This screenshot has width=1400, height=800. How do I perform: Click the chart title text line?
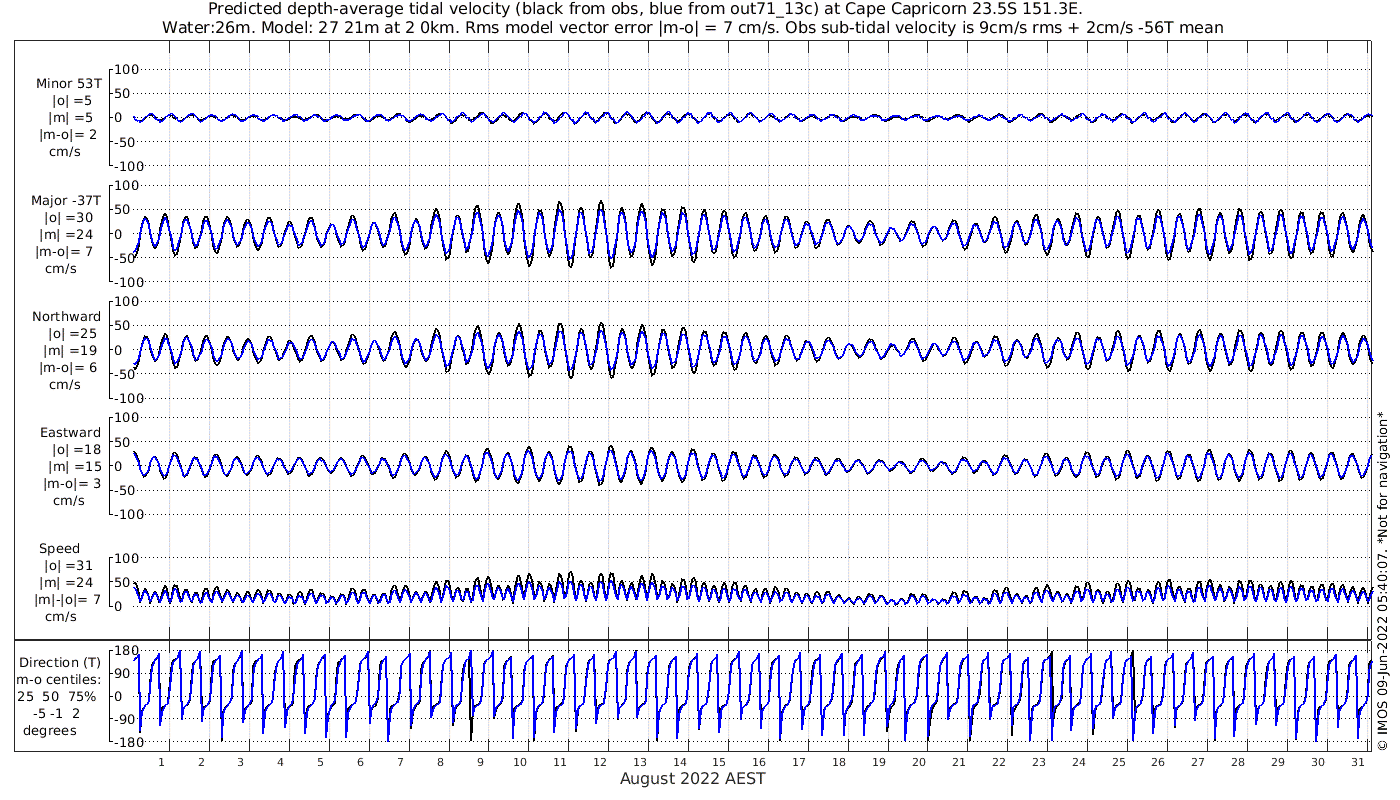(x=691, y=9)
